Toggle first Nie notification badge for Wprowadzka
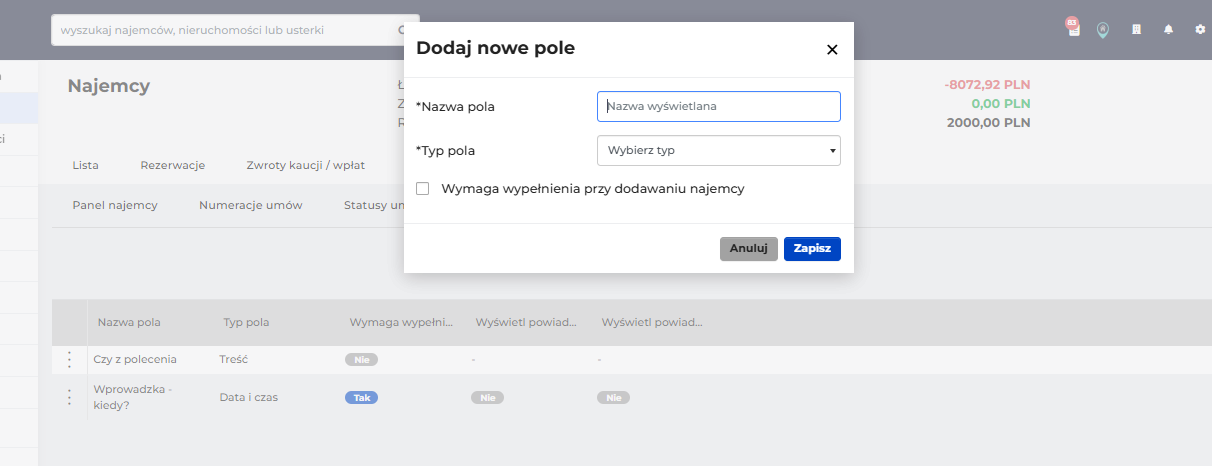The height and width of the screenshot is (466, 1212). point(487,397)
